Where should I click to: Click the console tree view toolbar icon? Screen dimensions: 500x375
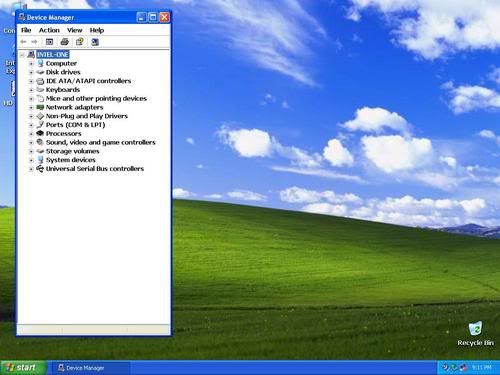click(49, 42)
